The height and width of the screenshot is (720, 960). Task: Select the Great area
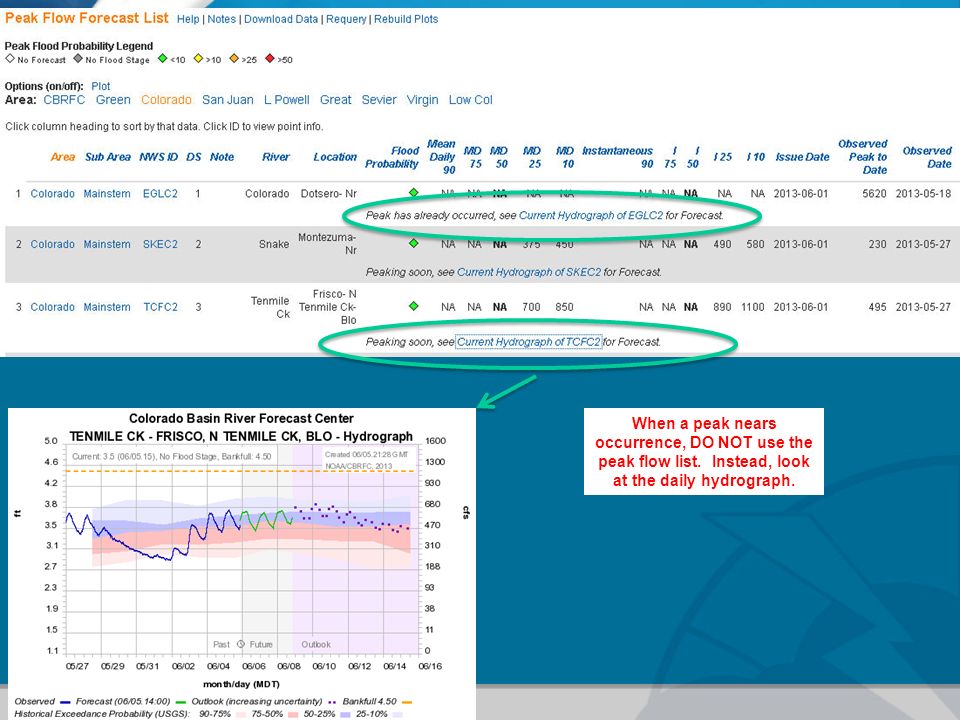336,100
